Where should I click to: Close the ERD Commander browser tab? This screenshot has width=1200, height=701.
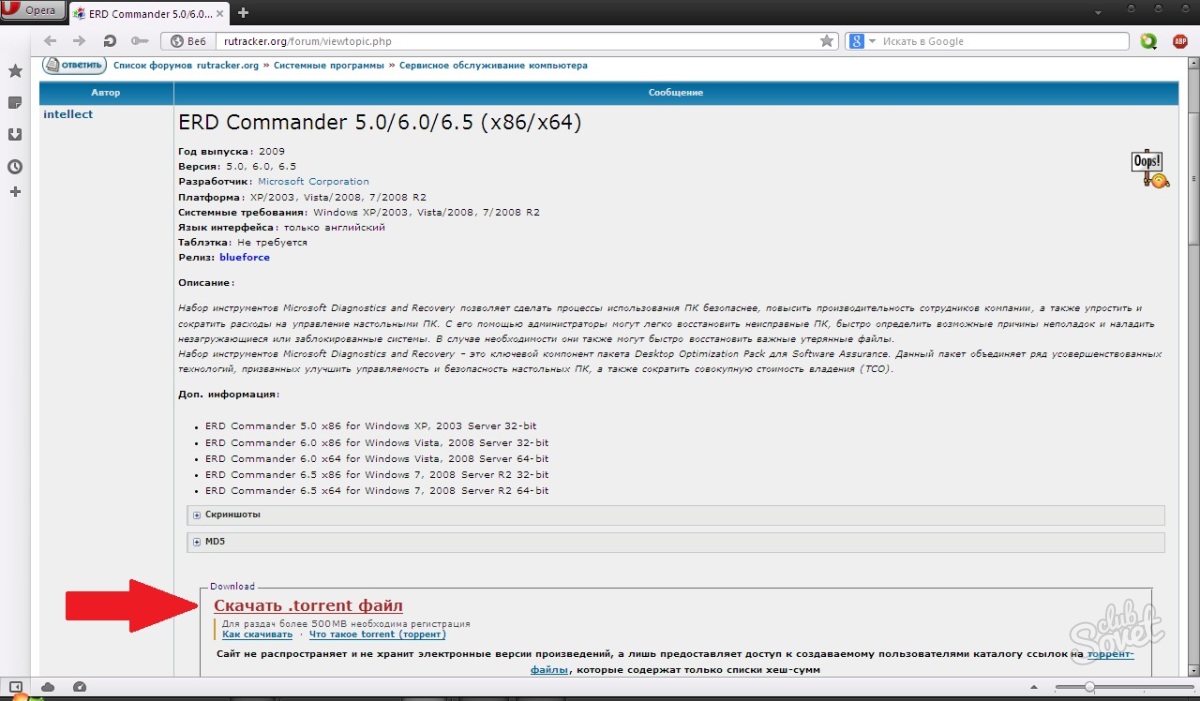point(222,12)
